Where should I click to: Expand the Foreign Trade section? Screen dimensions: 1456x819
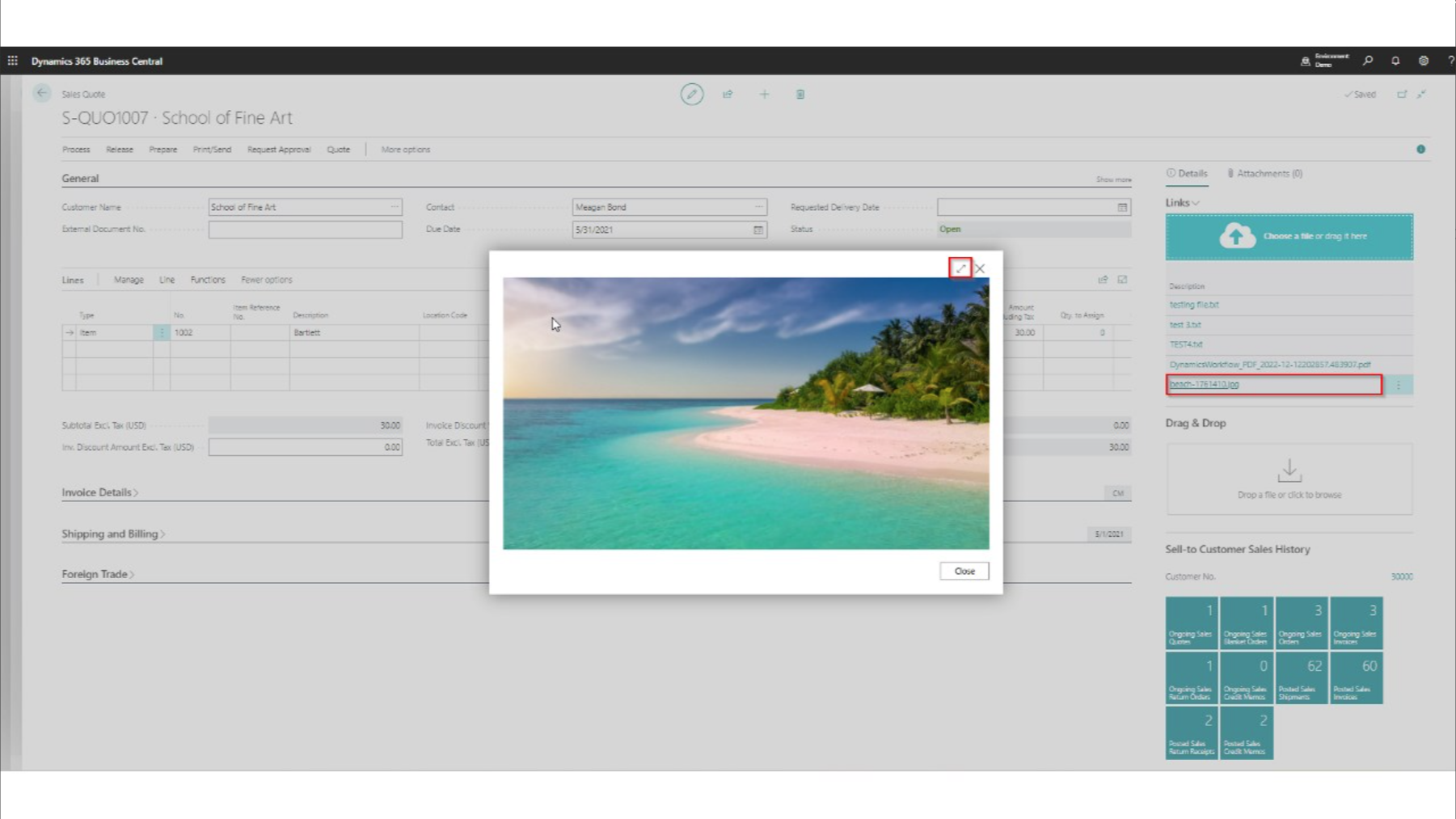point(98,574)
